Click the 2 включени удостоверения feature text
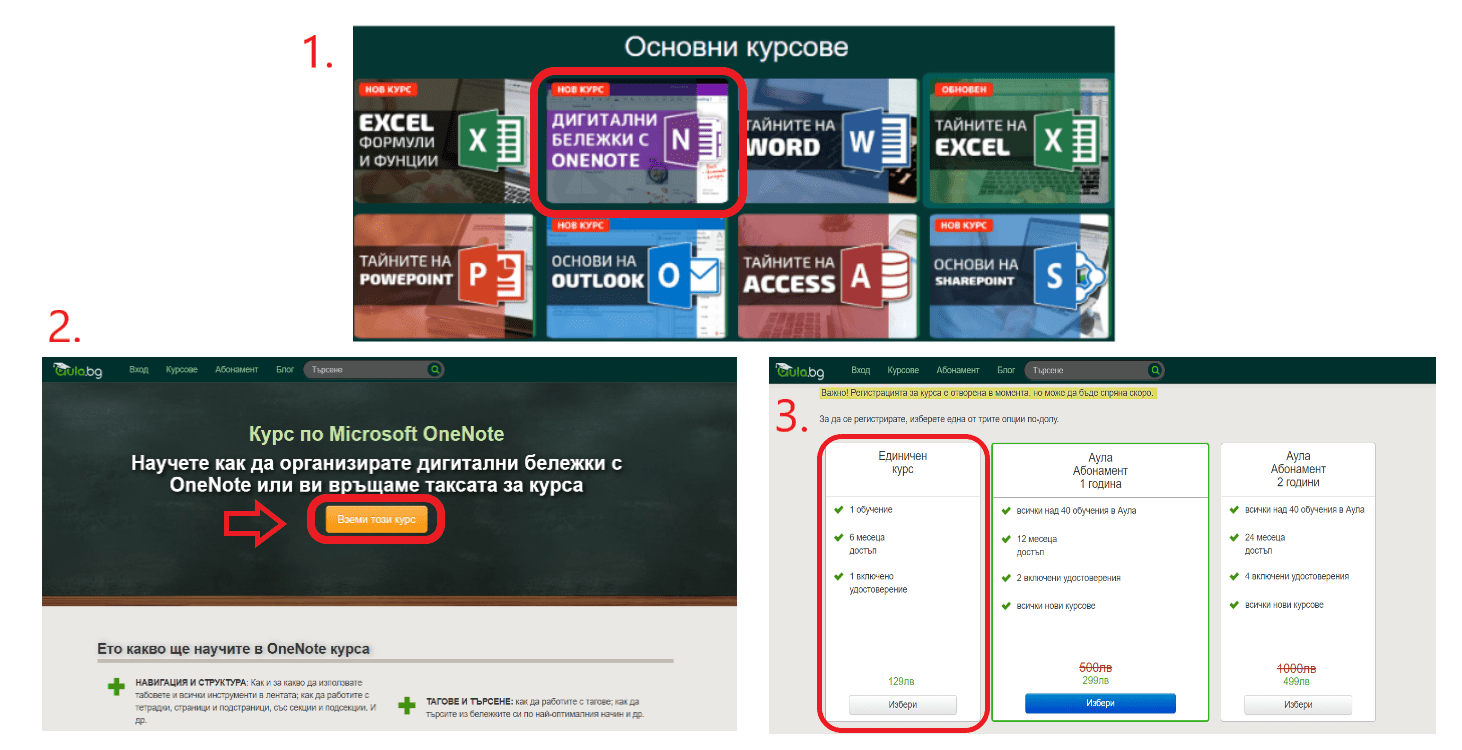 [x=1068, y=578]
